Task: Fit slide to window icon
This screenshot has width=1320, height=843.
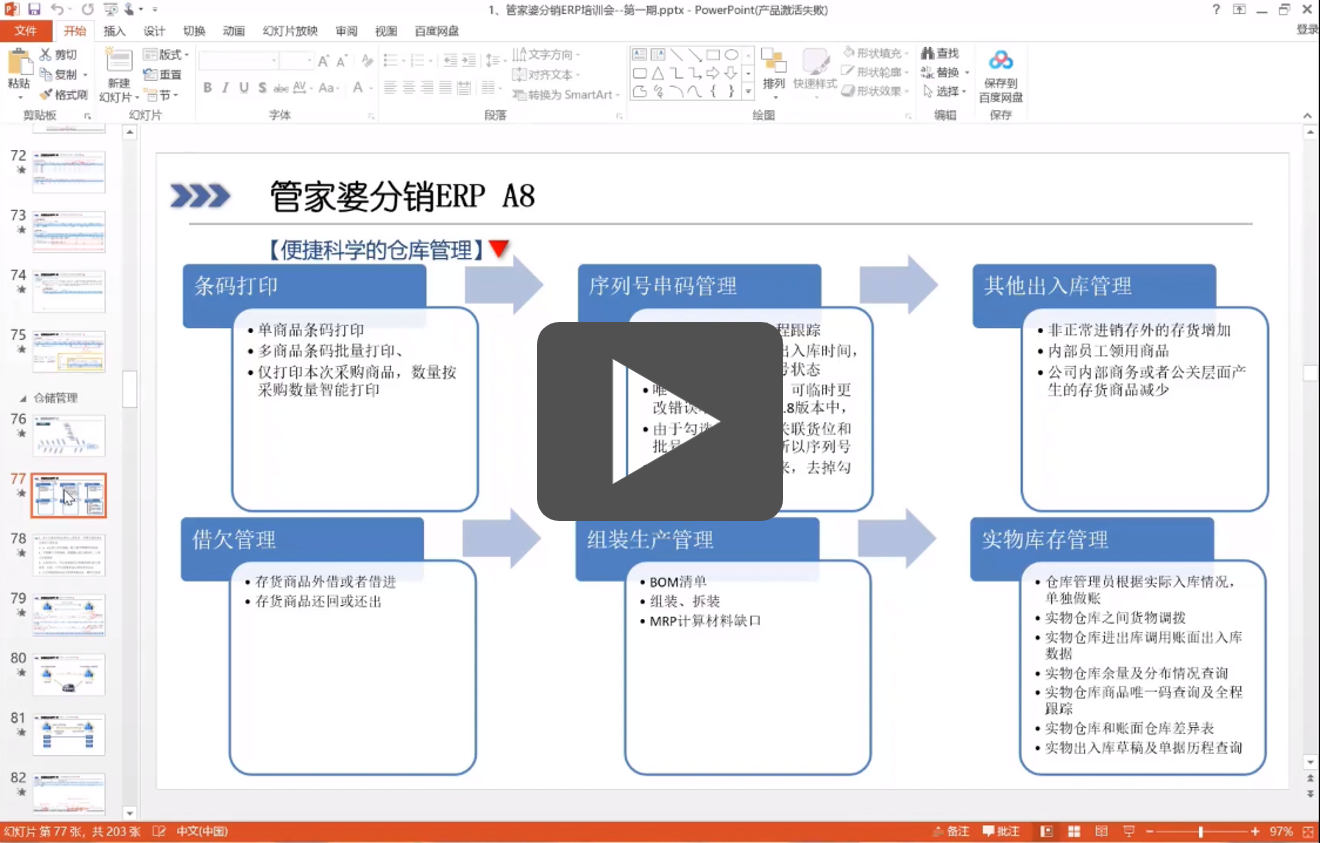Action: [1307, 832]
